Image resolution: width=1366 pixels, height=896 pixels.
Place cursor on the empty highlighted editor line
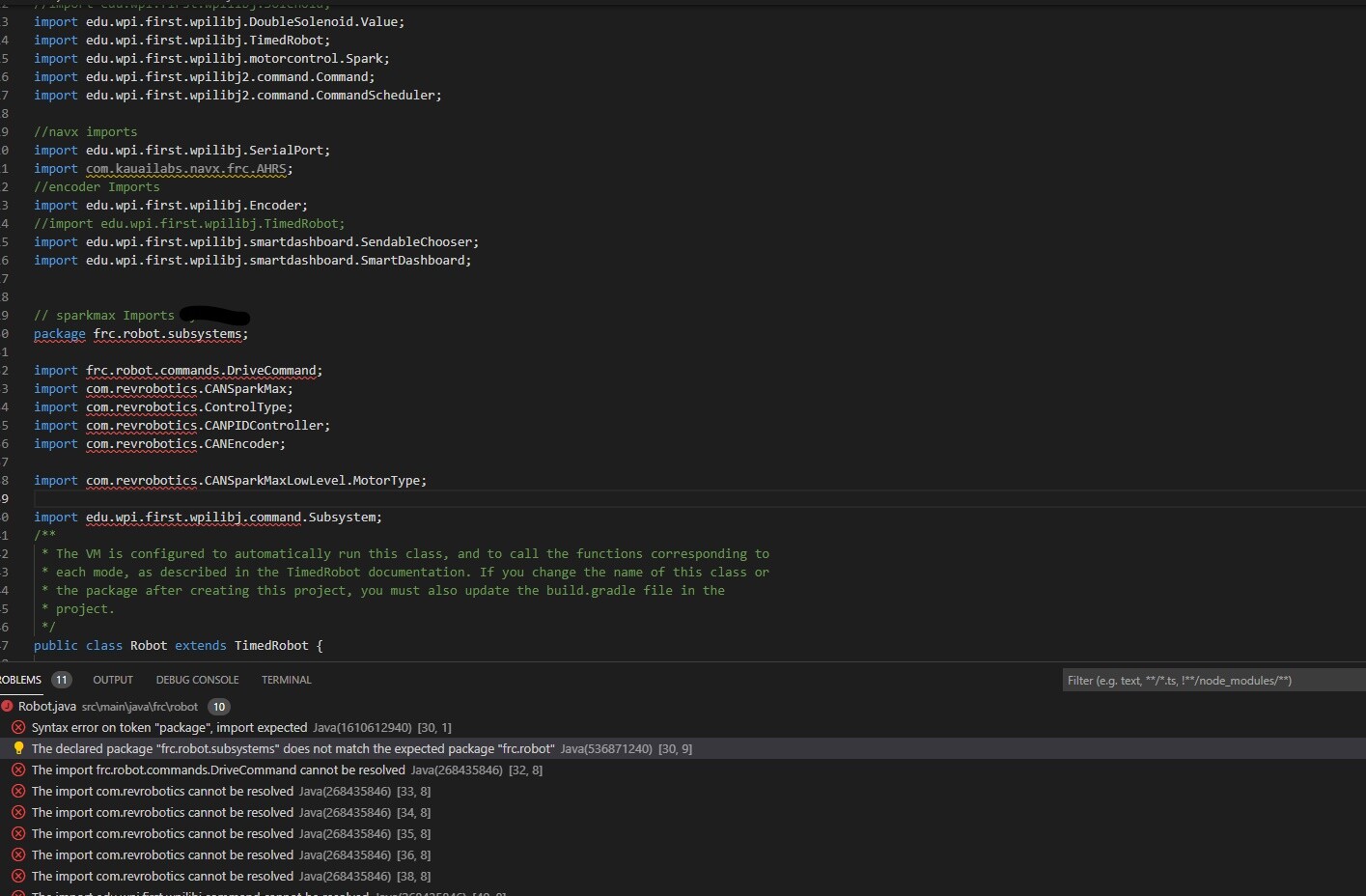tap(700, 498)
